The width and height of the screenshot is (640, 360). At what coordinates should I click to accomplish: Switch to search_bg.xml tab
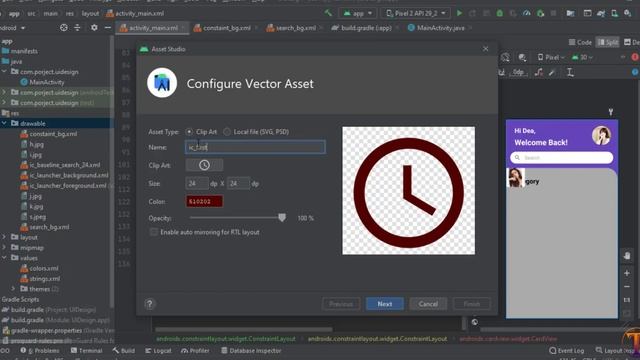tap(296, 28)
